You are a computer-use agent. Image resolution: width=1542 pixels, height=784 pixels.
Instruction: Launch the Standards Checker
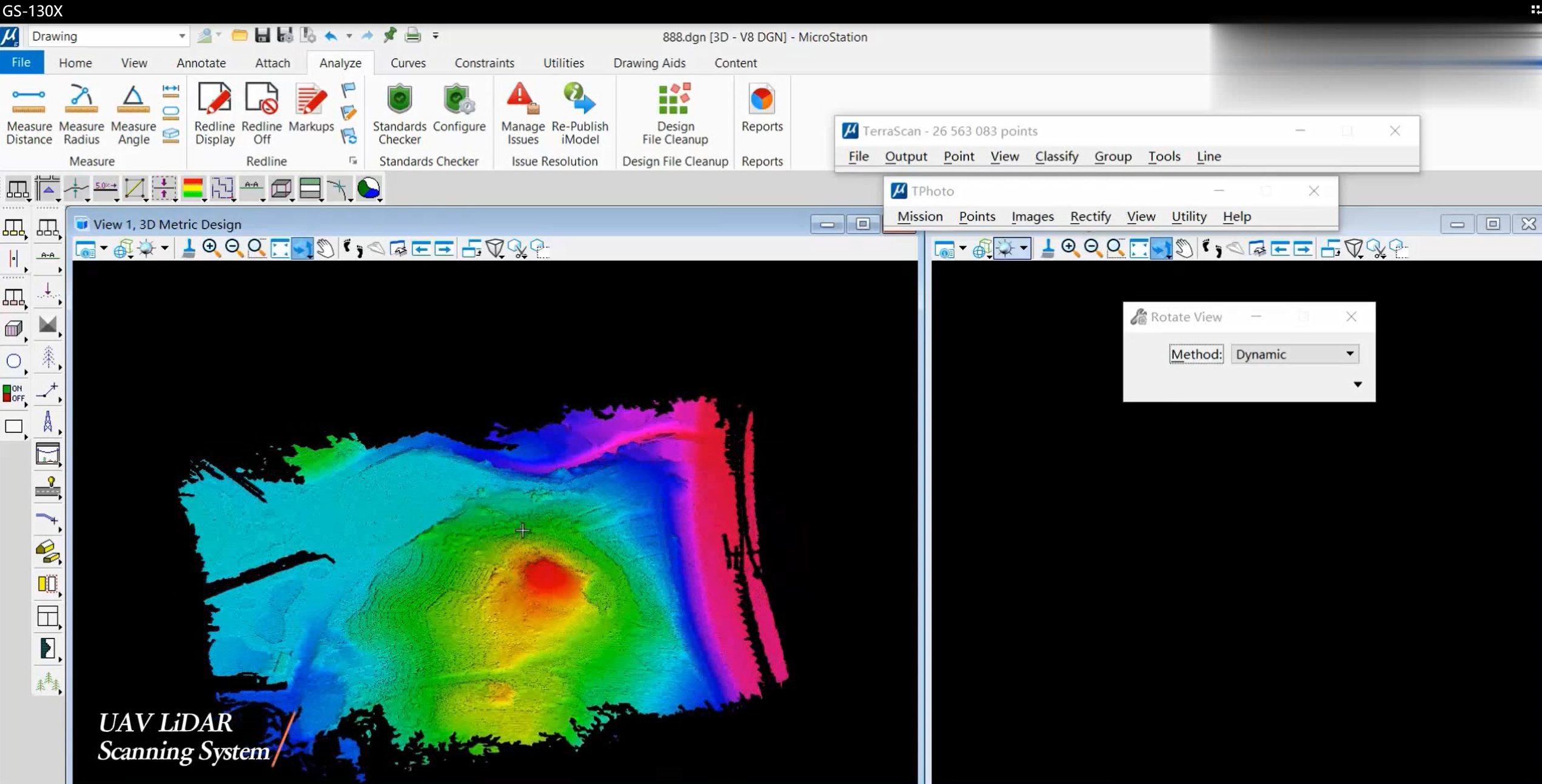point(400,114)
